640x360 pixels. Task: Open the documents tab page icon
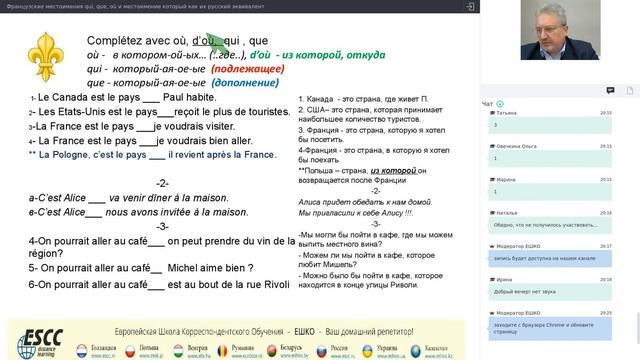tap(630, 91)
